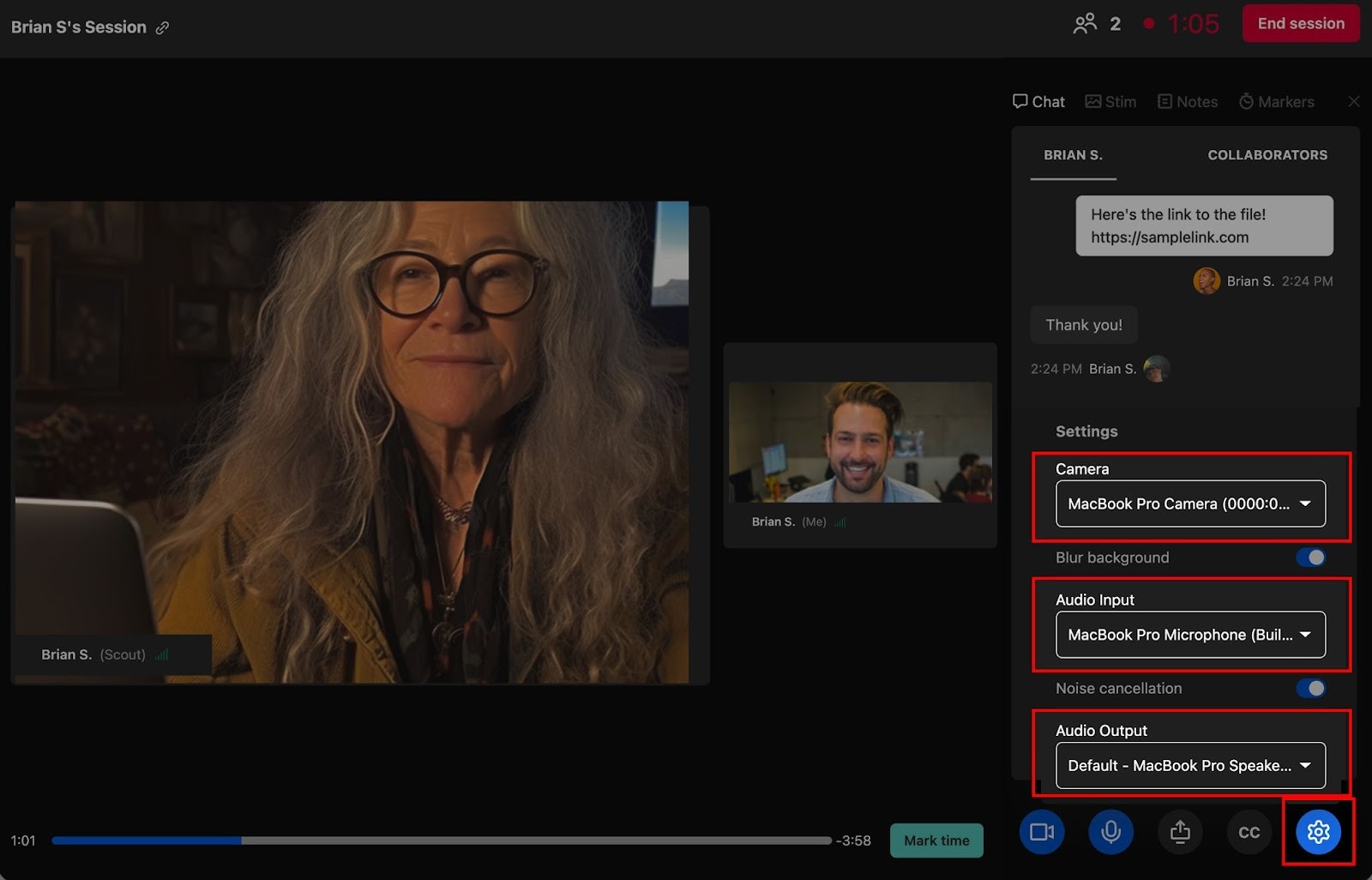Select the COLLABORATORS chat tab
This screenshot has width=1372, height=880.
point(1267,154)
